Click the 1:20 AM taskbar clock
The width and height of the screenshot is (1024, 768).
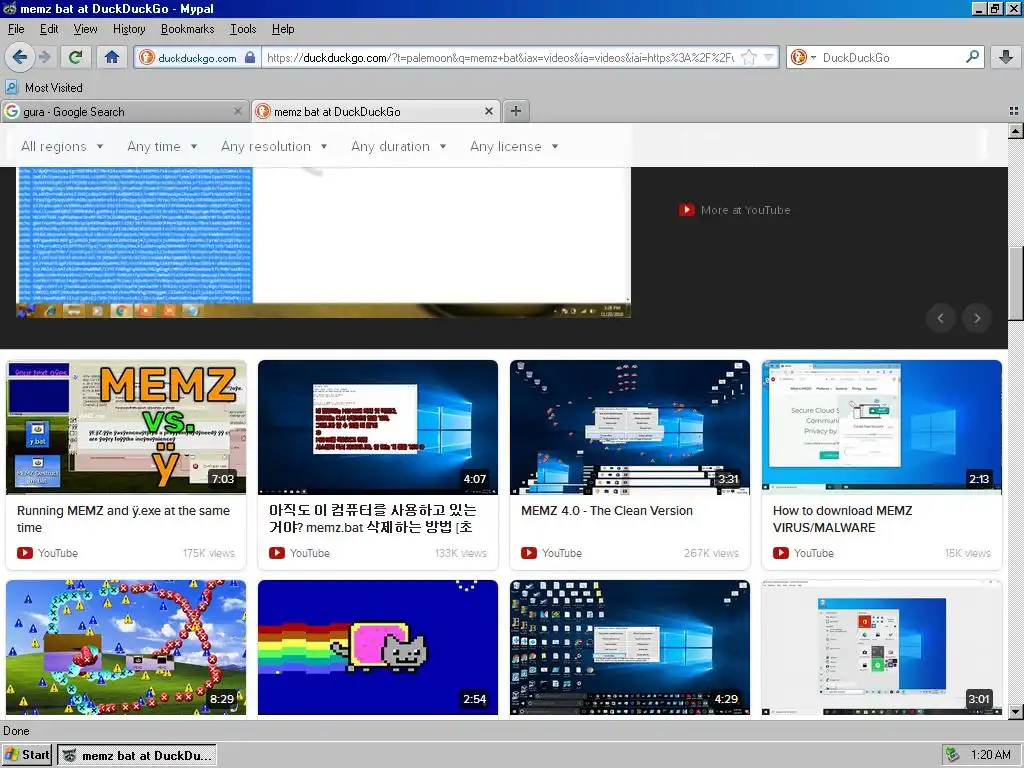tap(990, 755)
